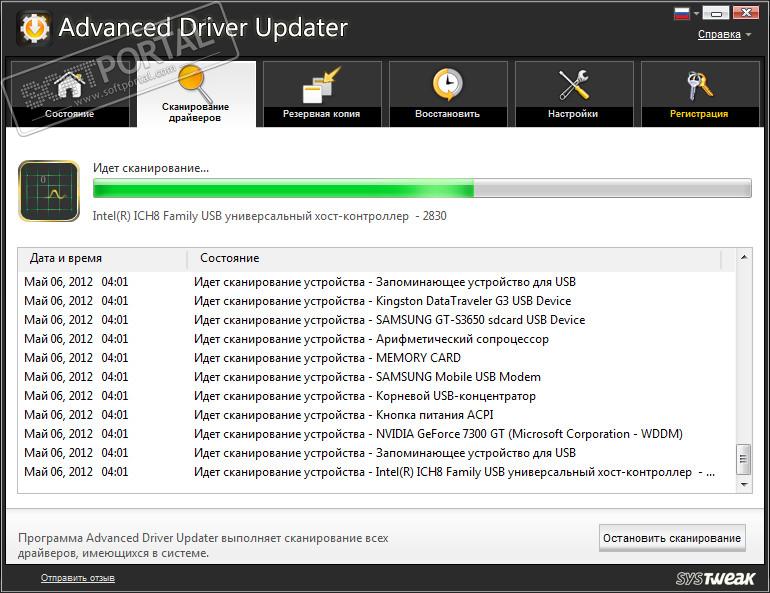Minimize the Advanced Driver Updater window
The width and height of the screenshot is (770, 593).
point(715,13)
